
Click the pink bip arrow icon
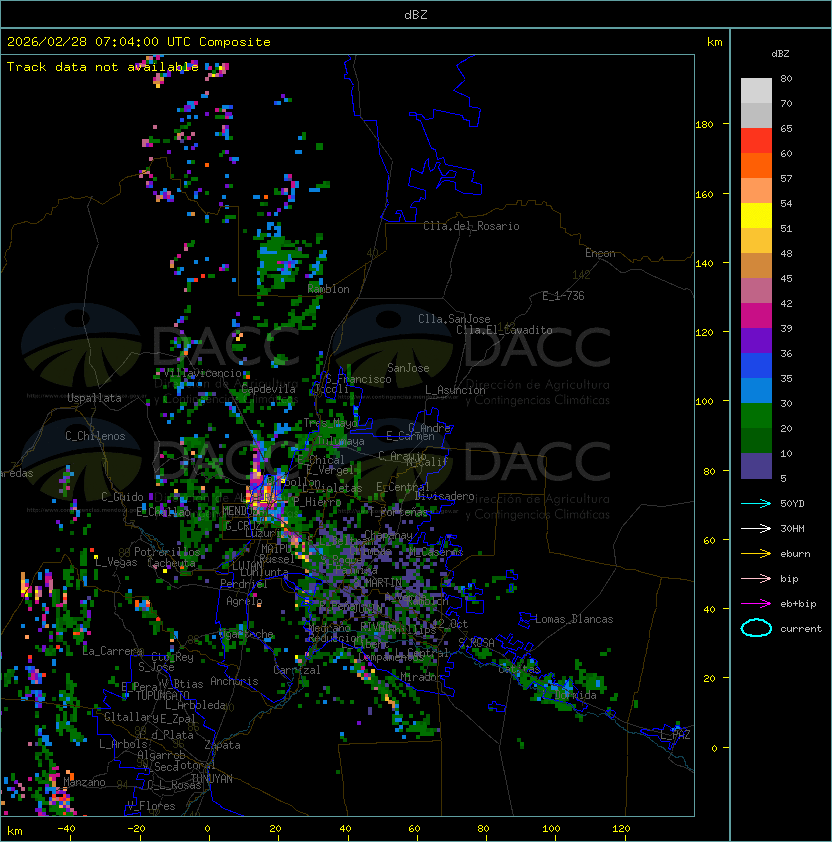point(756,578)
